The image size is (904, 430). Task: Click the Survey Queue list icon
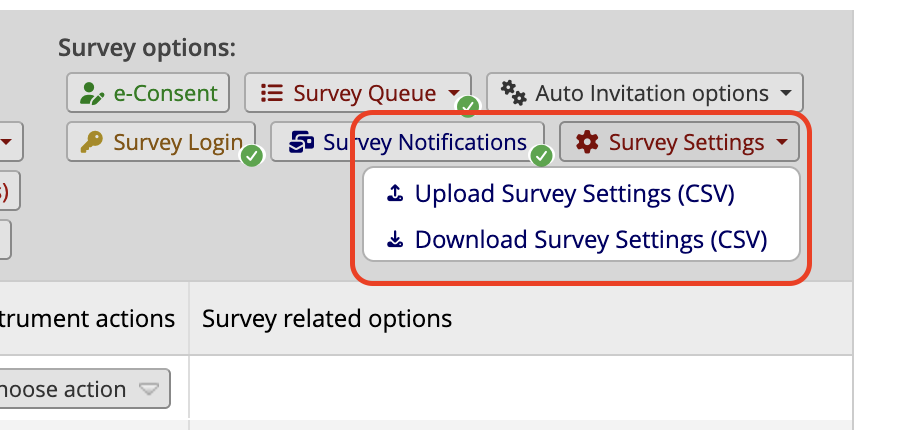(x=270, y=93)
